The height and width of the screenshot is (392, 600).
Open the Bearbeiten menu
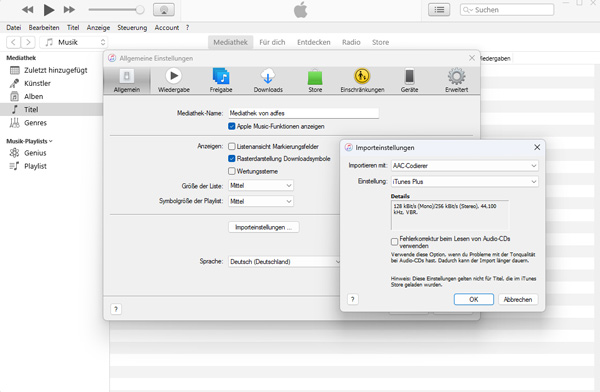pyautogui.click(x=44, y=28)
